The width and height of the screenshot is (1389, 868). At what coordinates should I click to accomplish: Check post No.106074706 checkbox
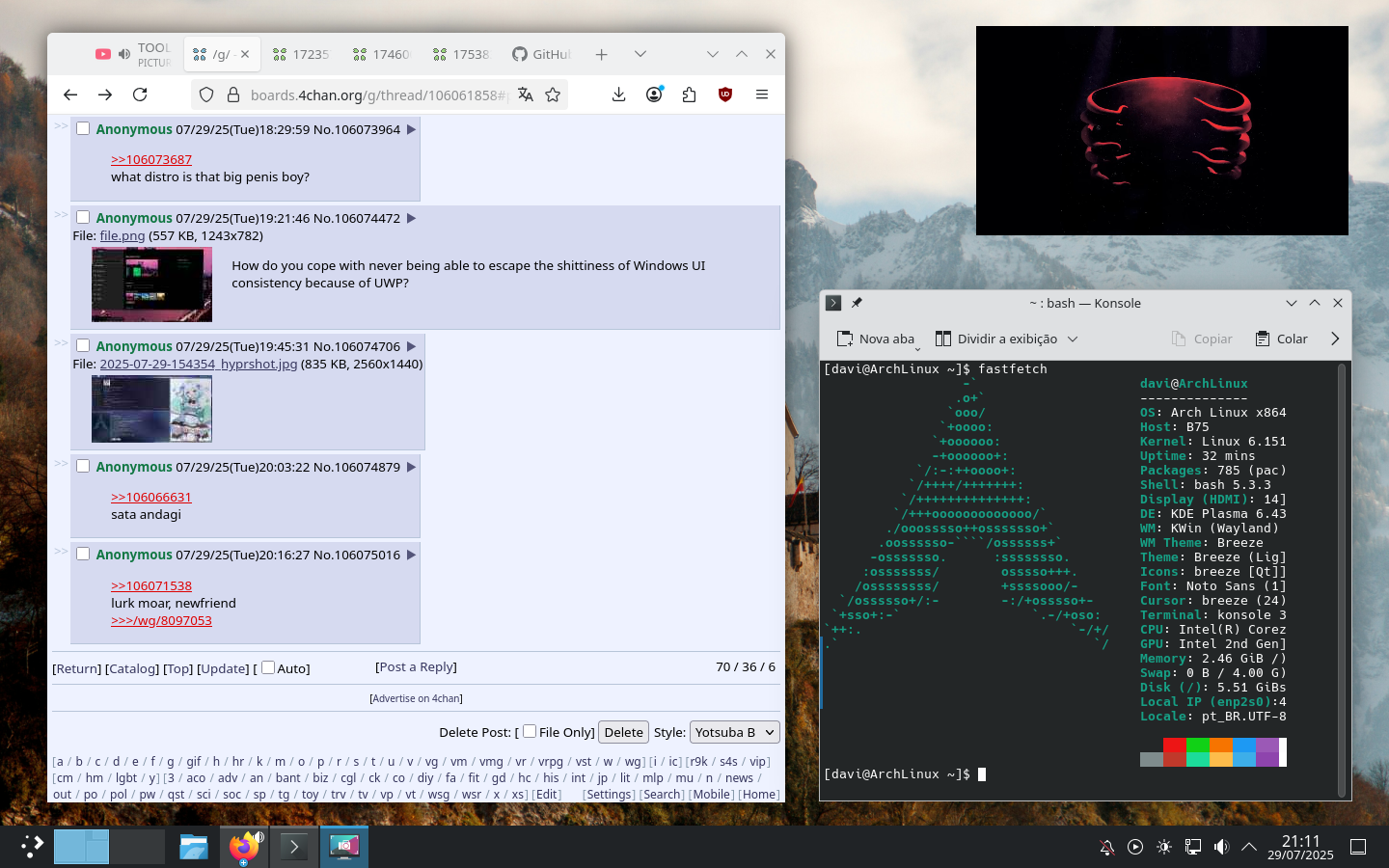tap(83, 345)
